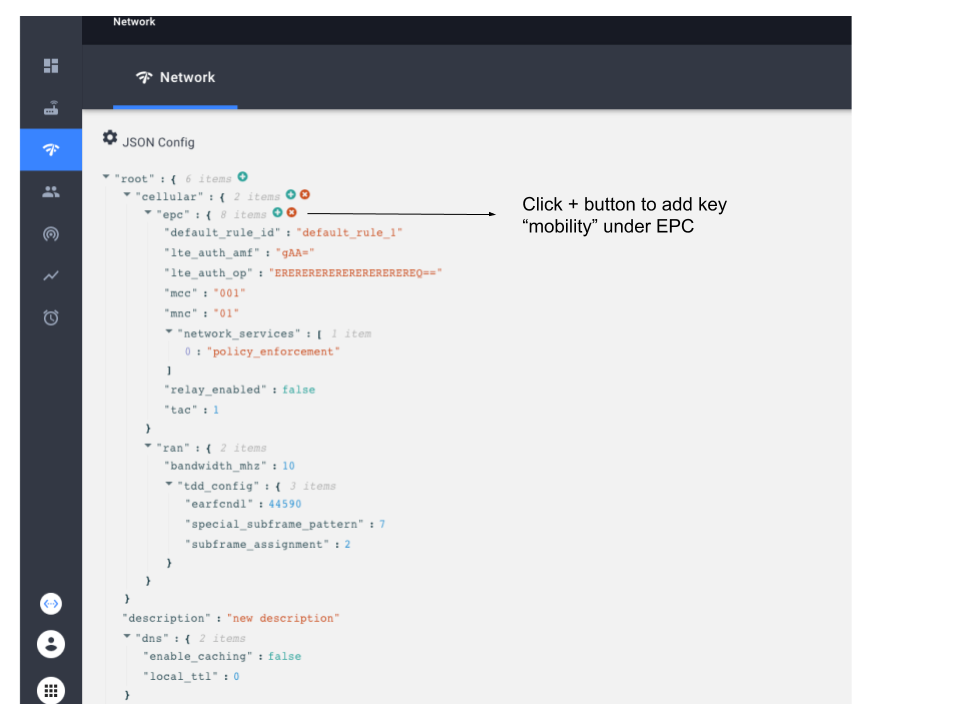The height and width of the screenshot is (720, 960).
Task: Open the Dashboard grid icon in sidebar
Action: (50, 65)
